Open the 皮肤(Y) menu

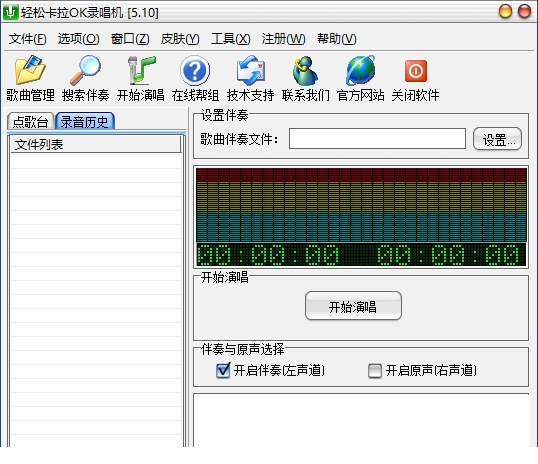[180, 39]
